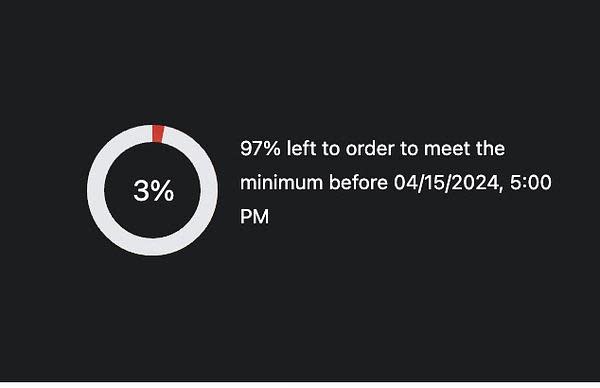Click the bottom arc of the progress ring
600x388 pixels.
tap(153, 246)
